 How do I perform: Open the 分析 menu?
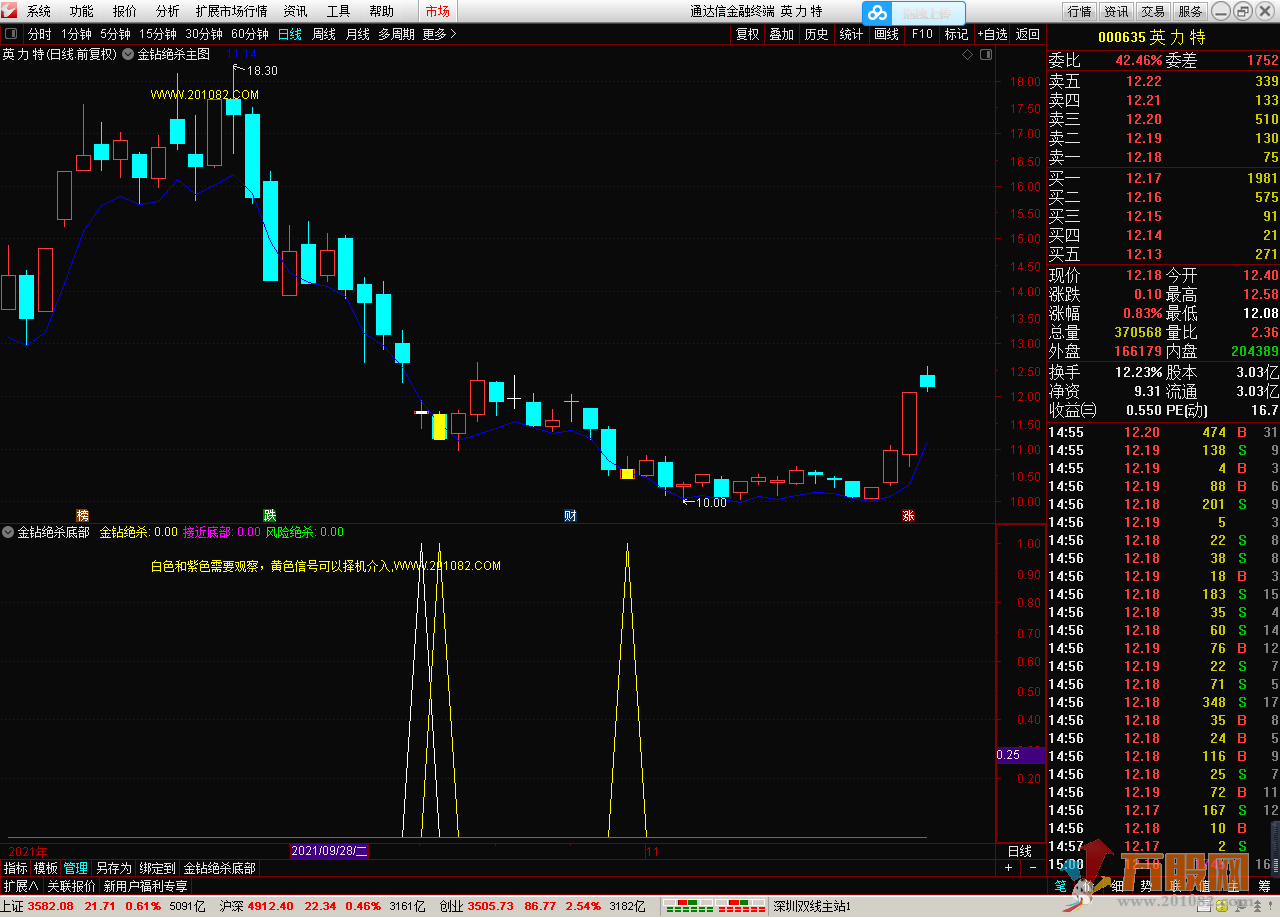coord(168,12)
